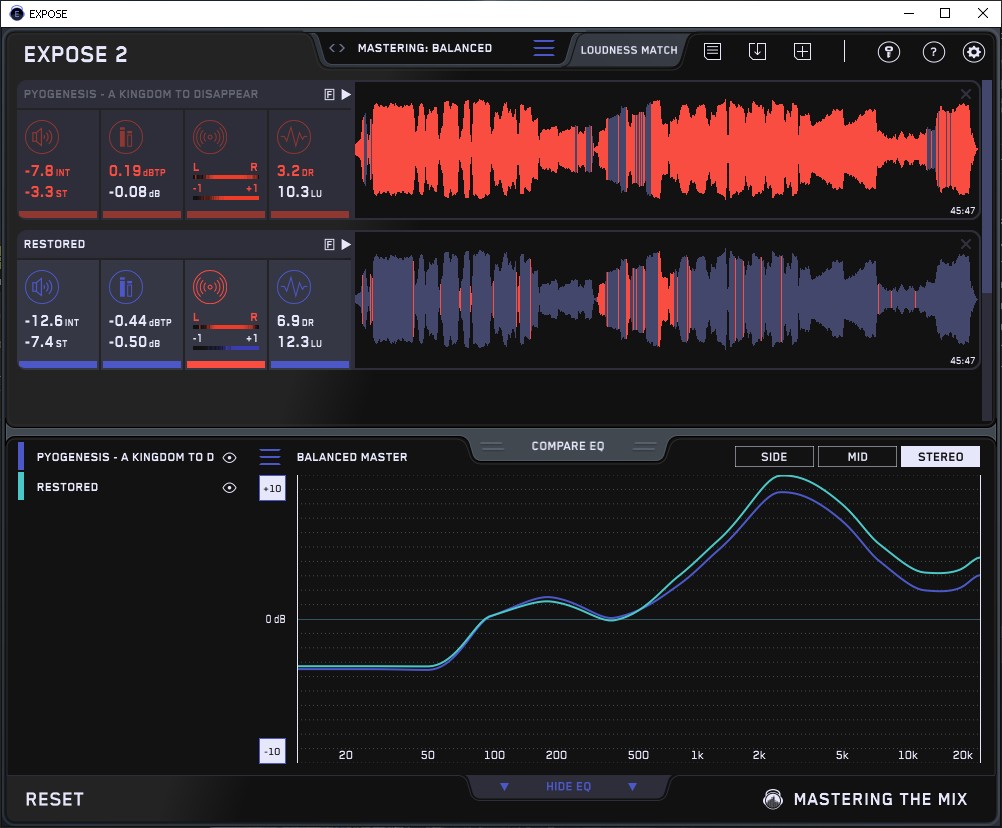
Task: Open the license key icon
Action: (x=889, y=51)
